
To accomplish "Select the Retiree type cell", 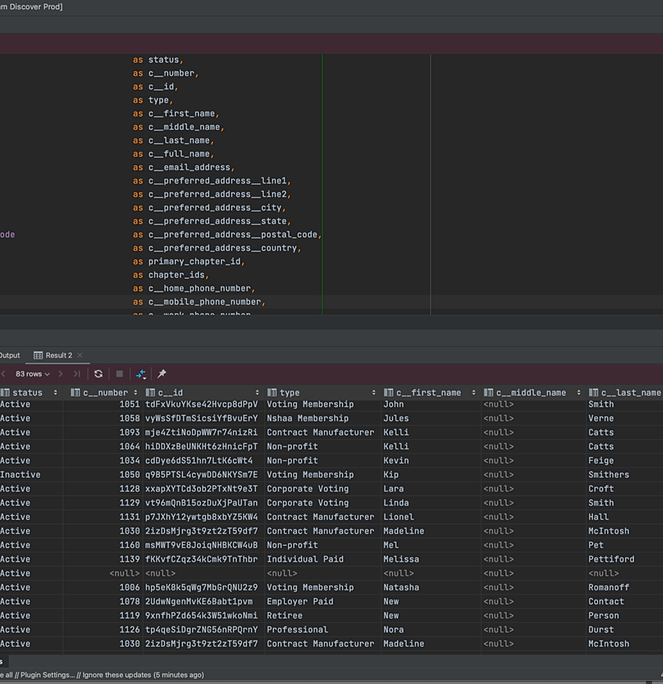I will click(284, 616).
